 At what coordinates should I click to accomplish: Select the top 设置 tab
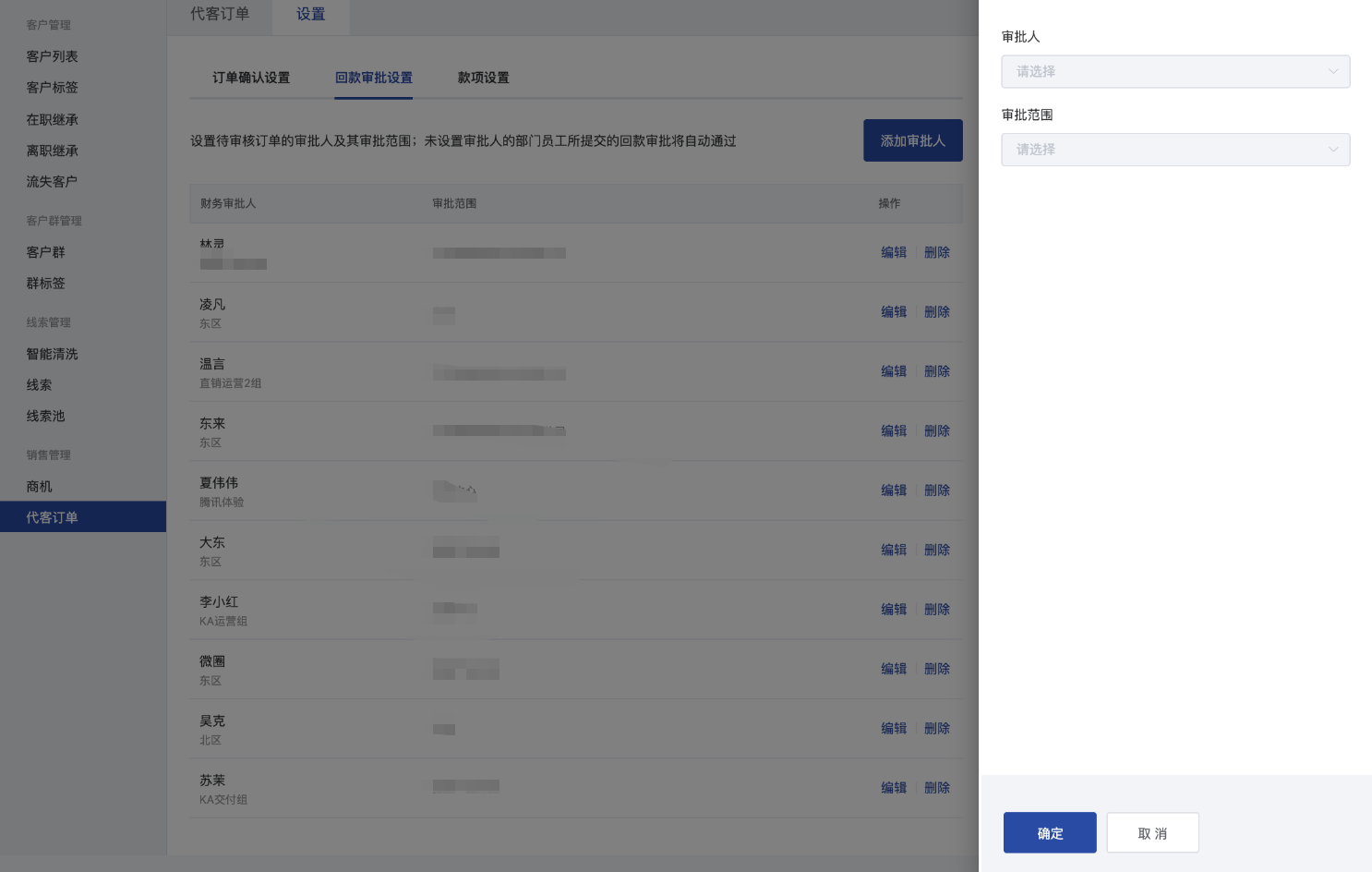click(x=311, y=14)
